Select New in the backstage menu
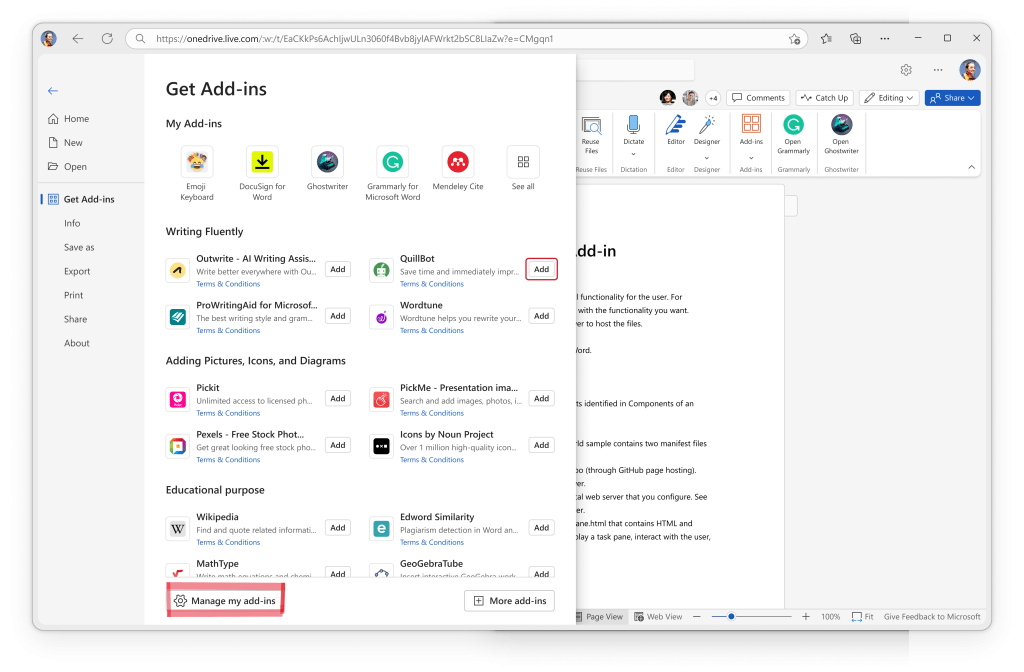The image size is (1024, 672). click(66, 143)
